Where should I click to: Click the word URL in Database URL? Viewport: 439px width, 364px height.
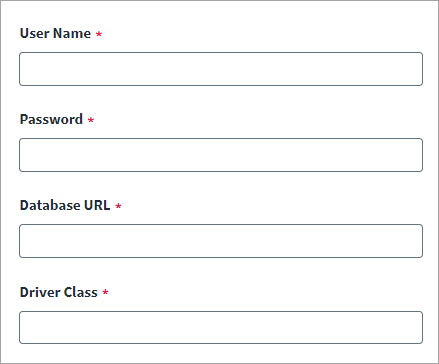pyautogui.click(x=97, y=205)
